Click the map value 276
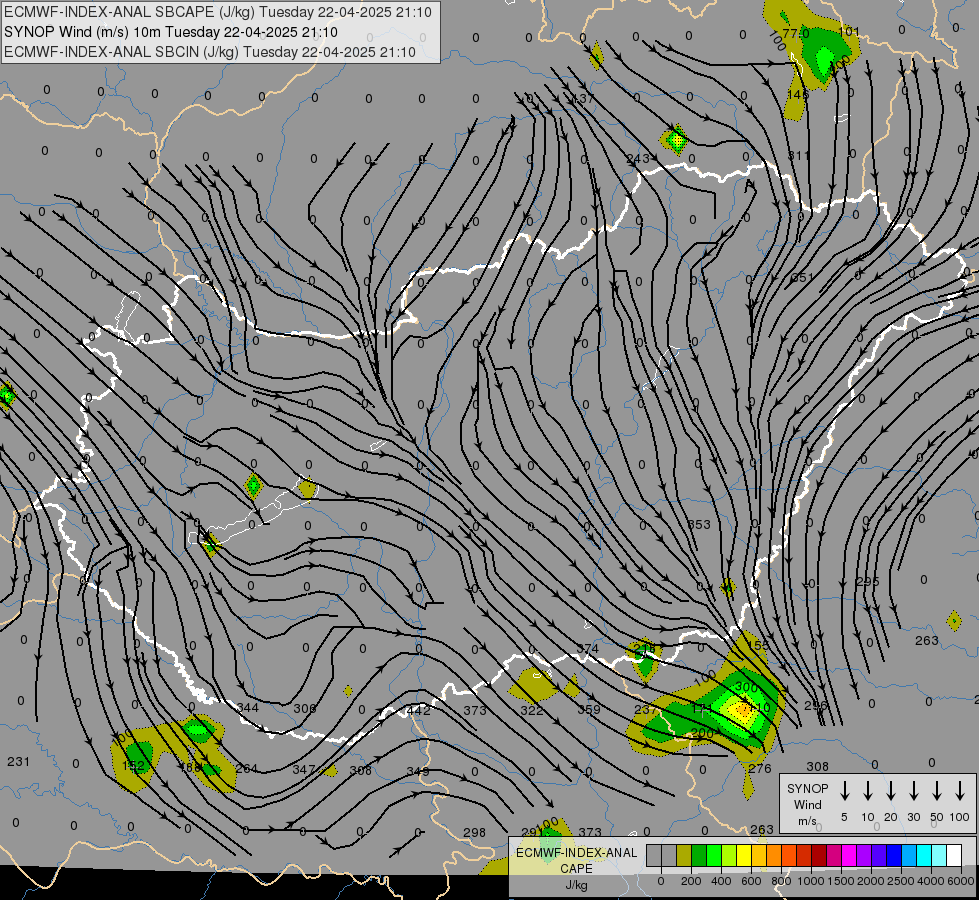Viewport: 979px width, 900px height. pos(760,768)
